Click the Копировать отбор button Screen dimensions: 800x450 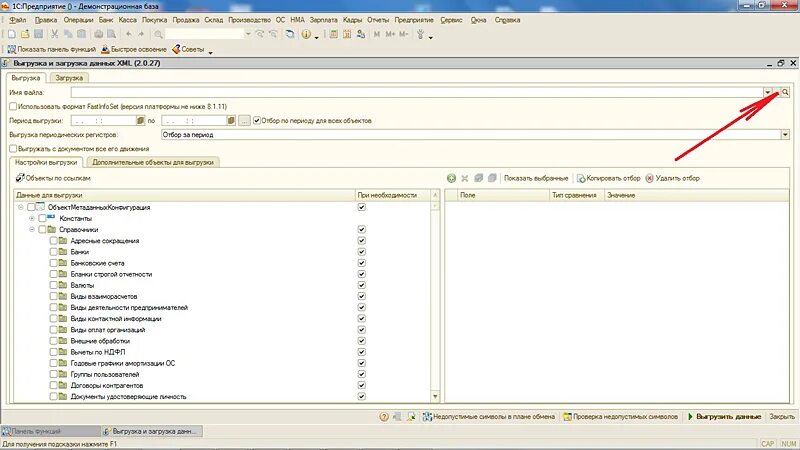coord(608,178)
